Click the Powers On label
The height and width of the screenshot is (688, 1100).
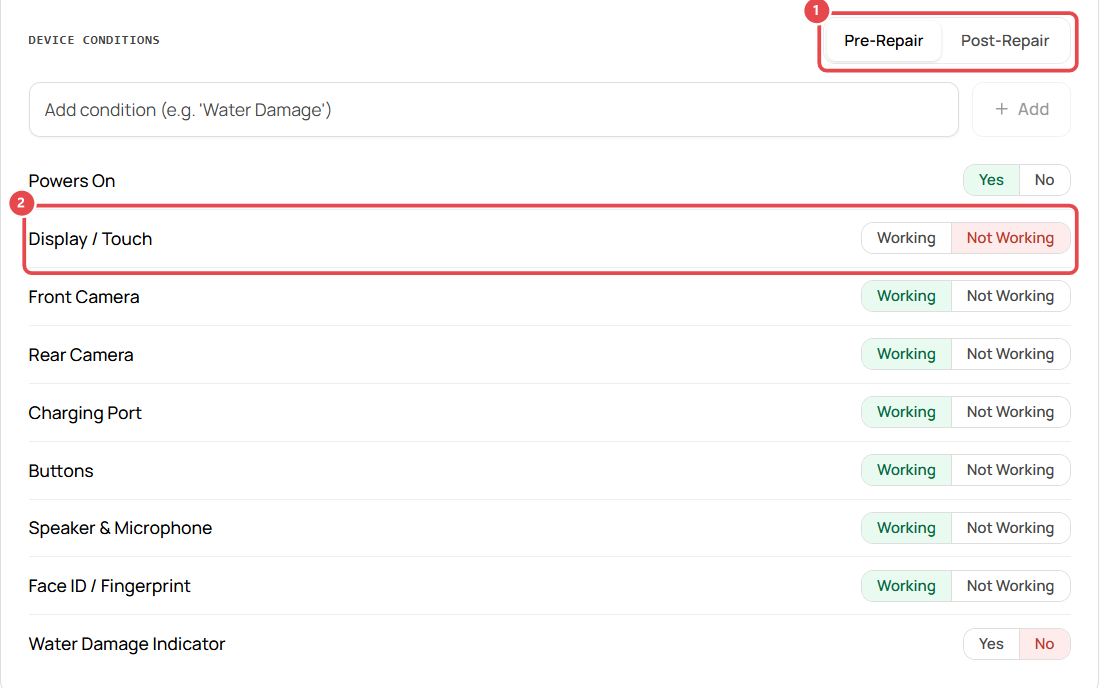(x=72, y=181)
